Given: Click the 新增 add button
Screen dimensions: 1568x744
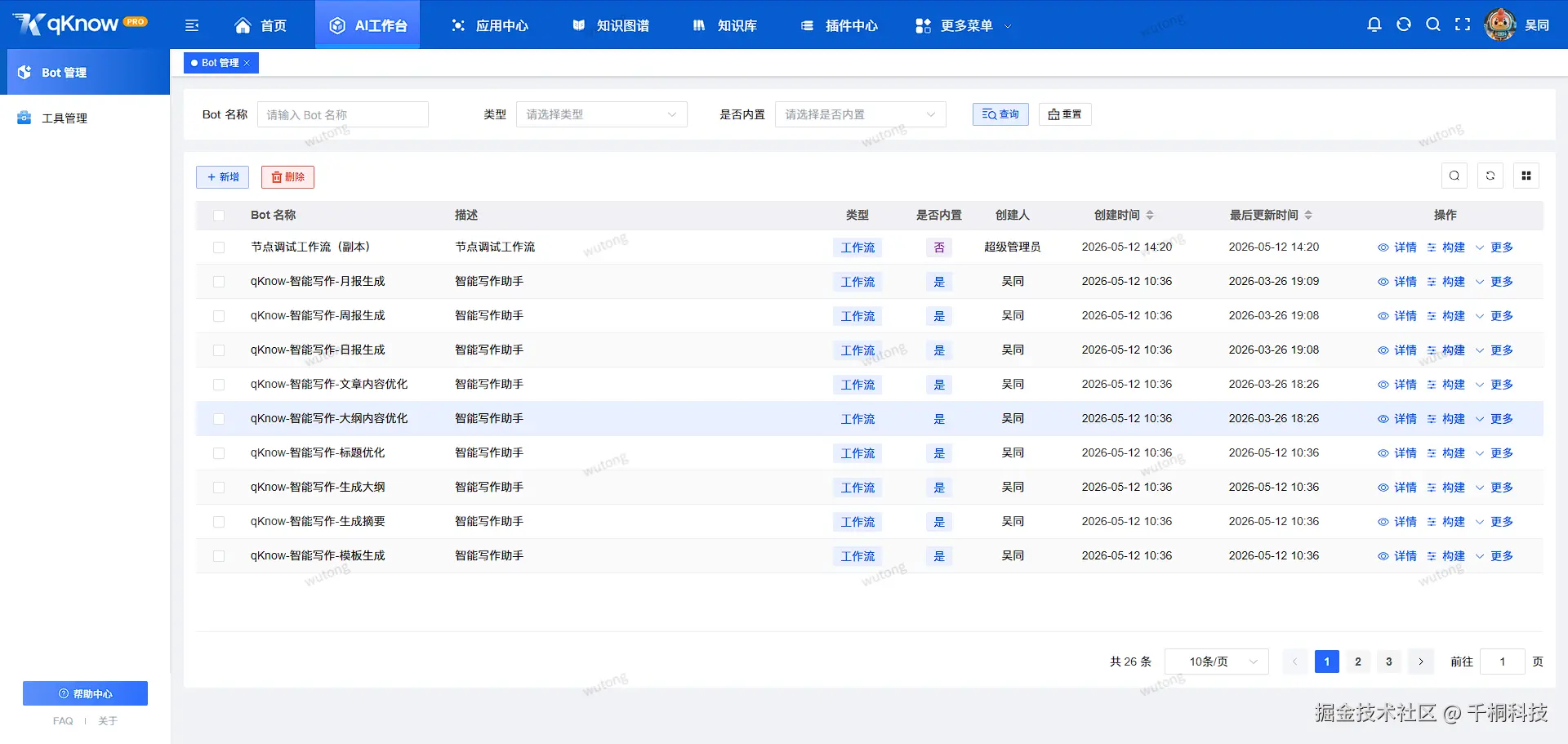Looking at the screenshot, I should click(222, 177).
